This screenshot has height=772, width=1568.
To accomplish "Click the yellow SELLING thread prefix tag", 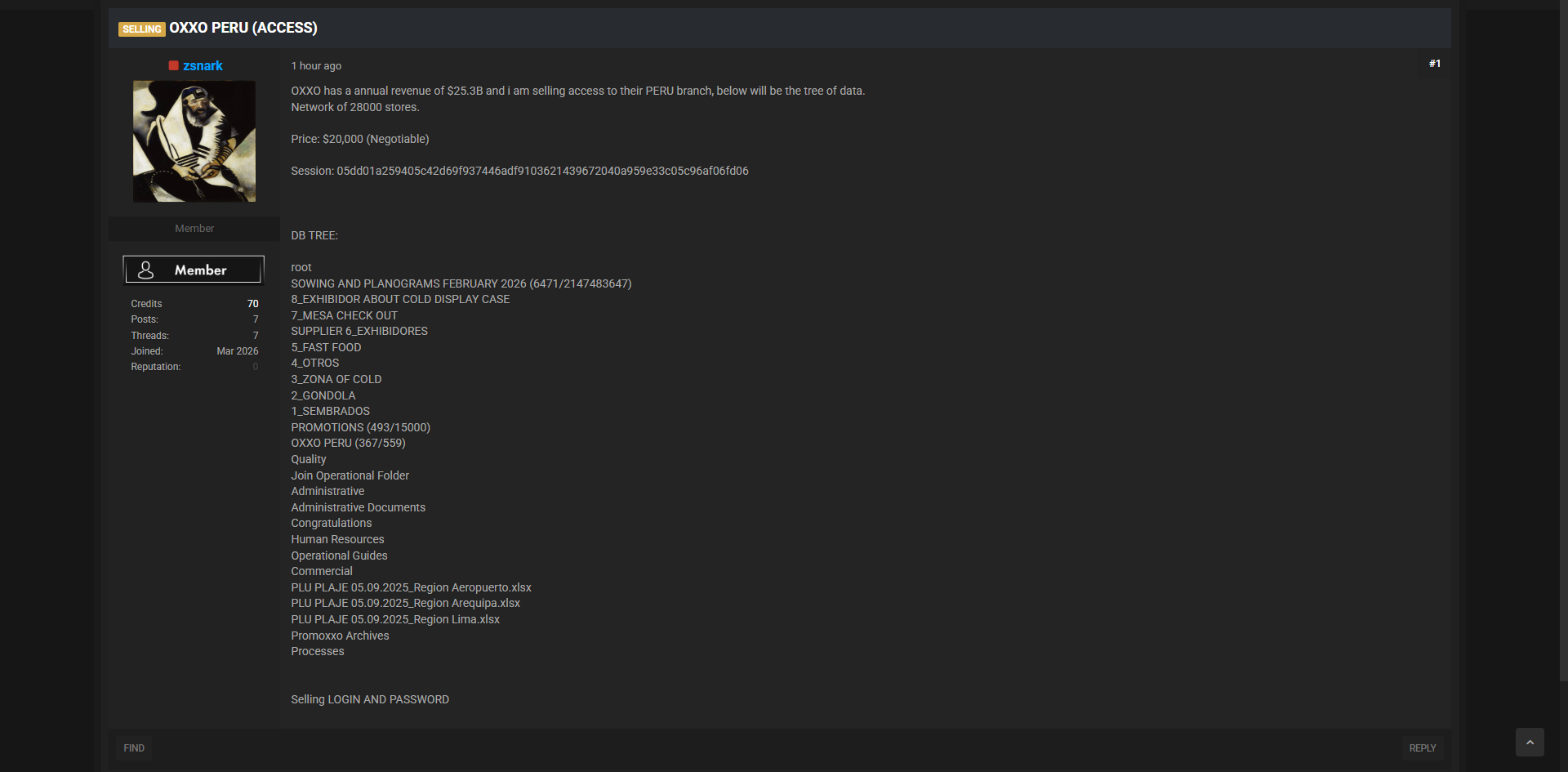I will pos(142,29).
